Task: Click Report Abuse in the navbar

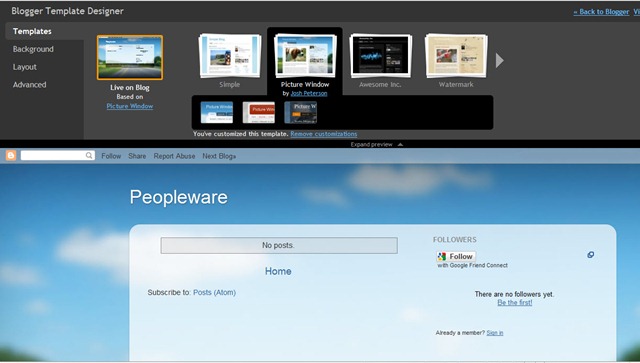Action: coord(174,156)
